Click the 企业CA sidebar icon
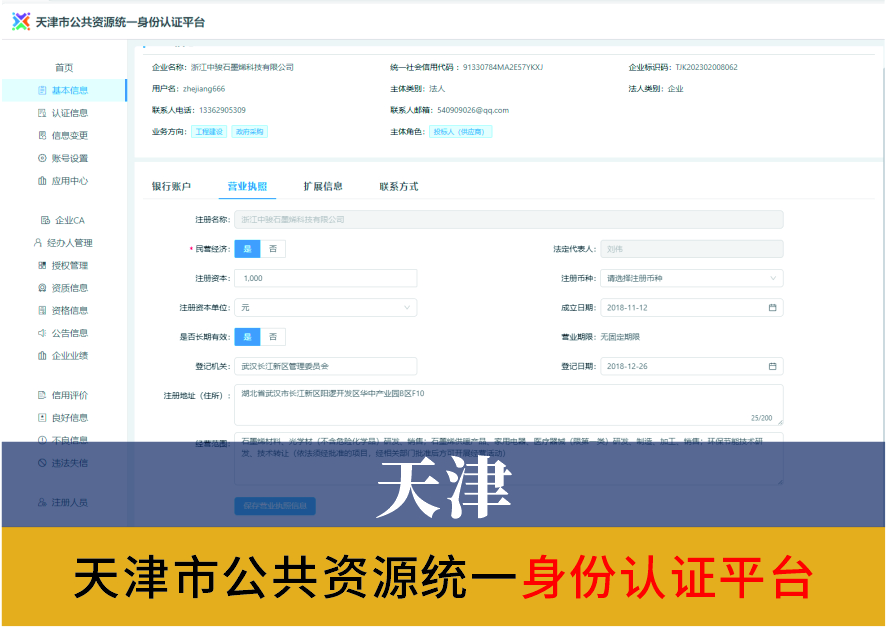This screenshot has width=886, height=627. click(x=45, y=220)
